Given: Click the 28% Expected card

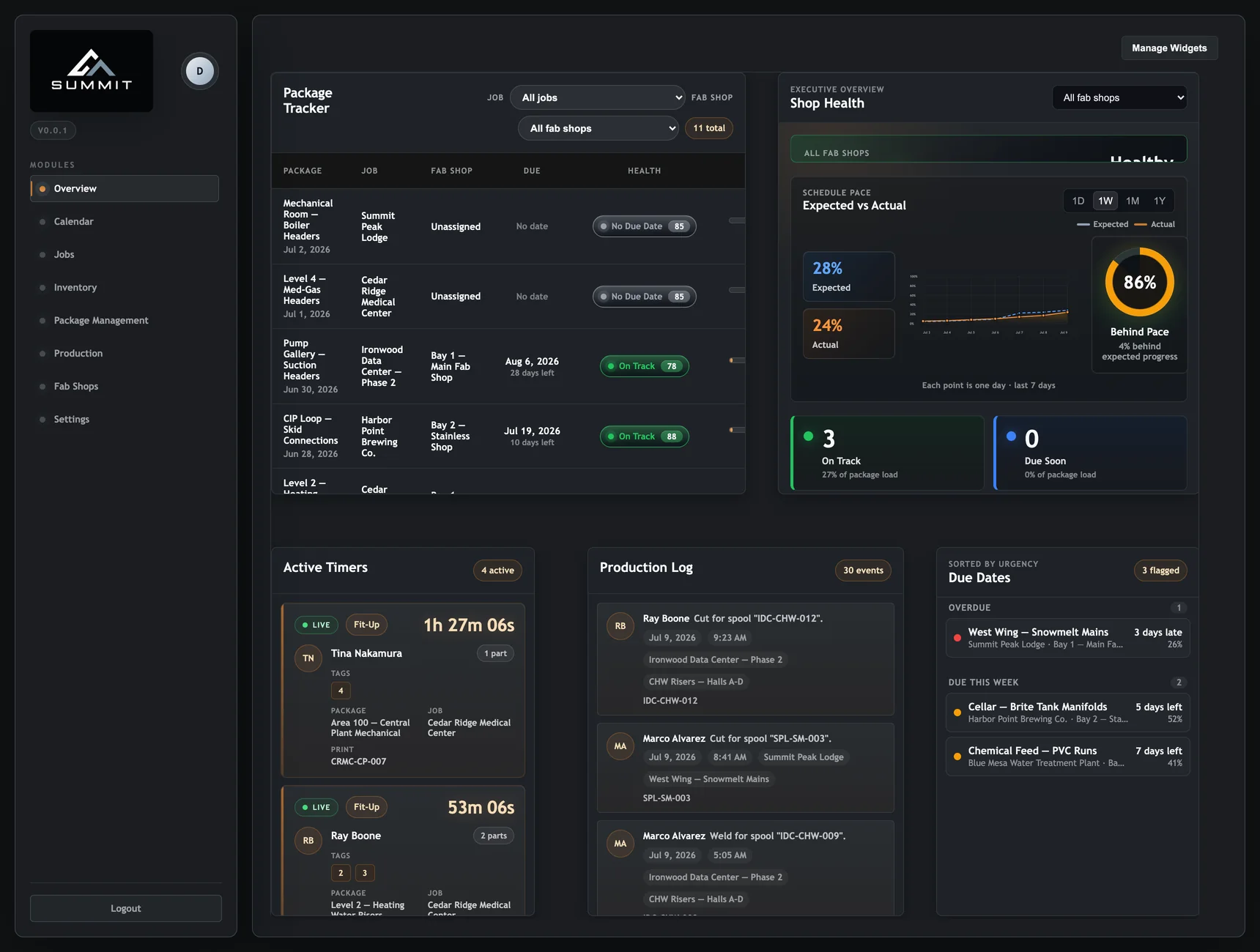Looking at the screenshot, I should point(849,277).
